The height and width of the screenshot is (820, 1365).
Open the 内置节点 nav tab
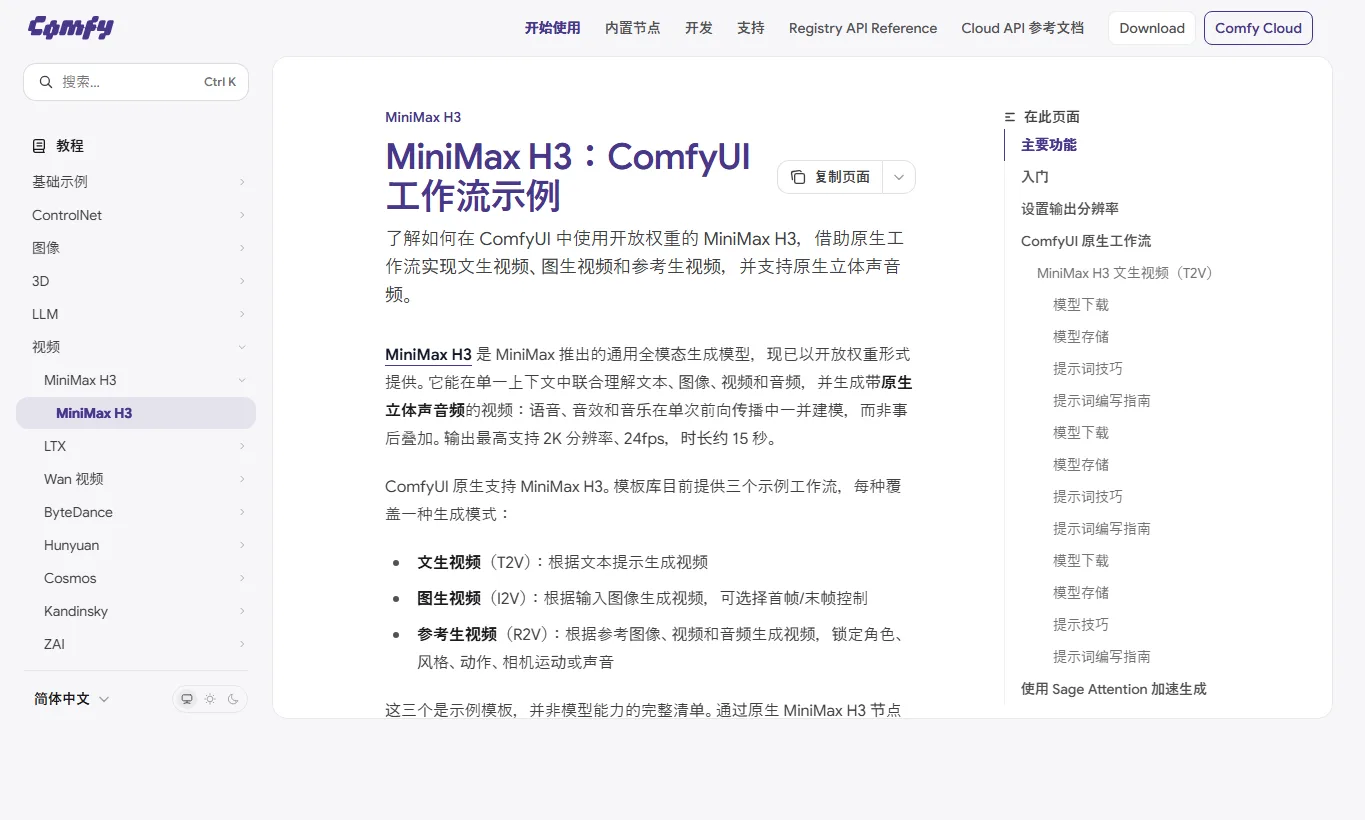pos(633,28)
